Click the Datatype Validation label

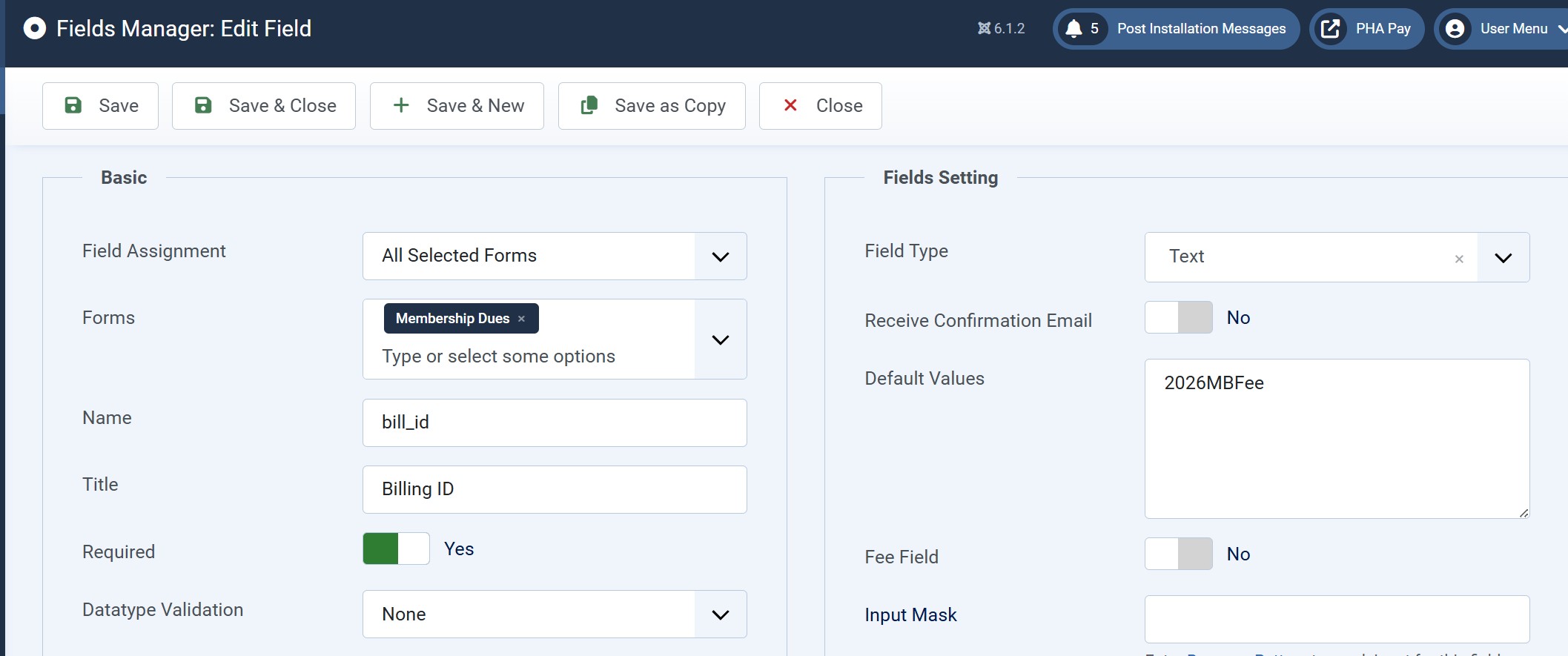[162, 610]
